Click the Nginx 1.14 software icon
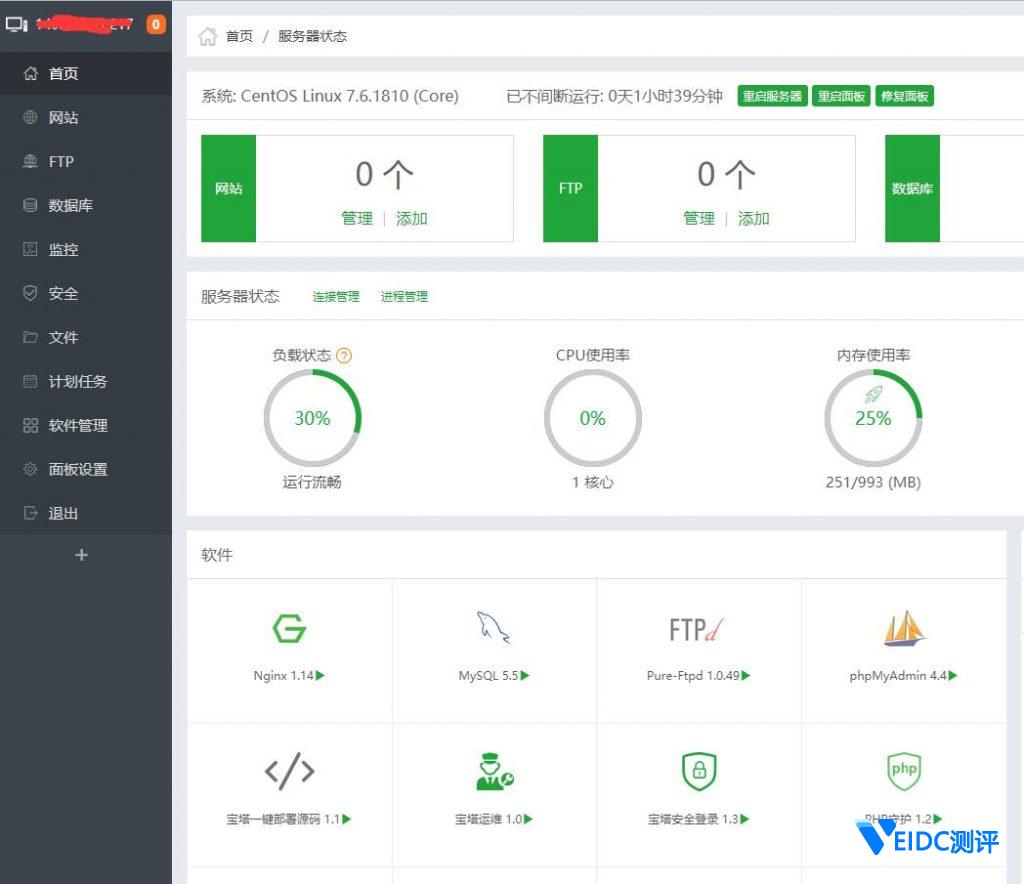Image resolution: width=1024 pixels, height=884 pixels. click(x=289, y=629)
